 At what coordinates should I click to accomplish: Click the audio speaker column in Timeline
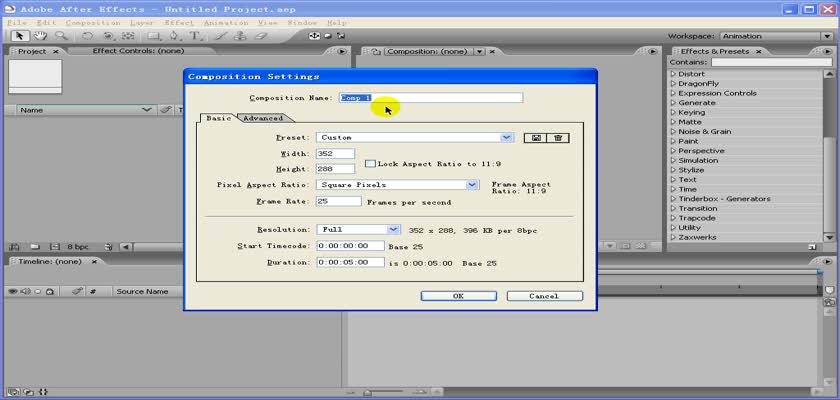(26, 292)
